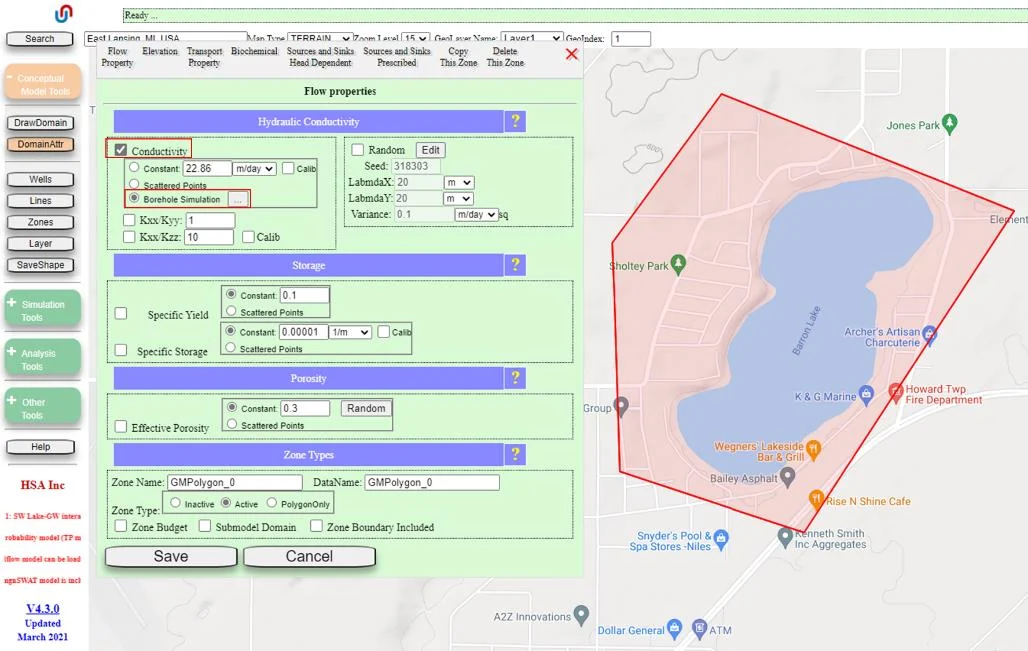Select Scattered Points conductivity radio button
The image size is (1028, 651).
click(x=134, y=184)
